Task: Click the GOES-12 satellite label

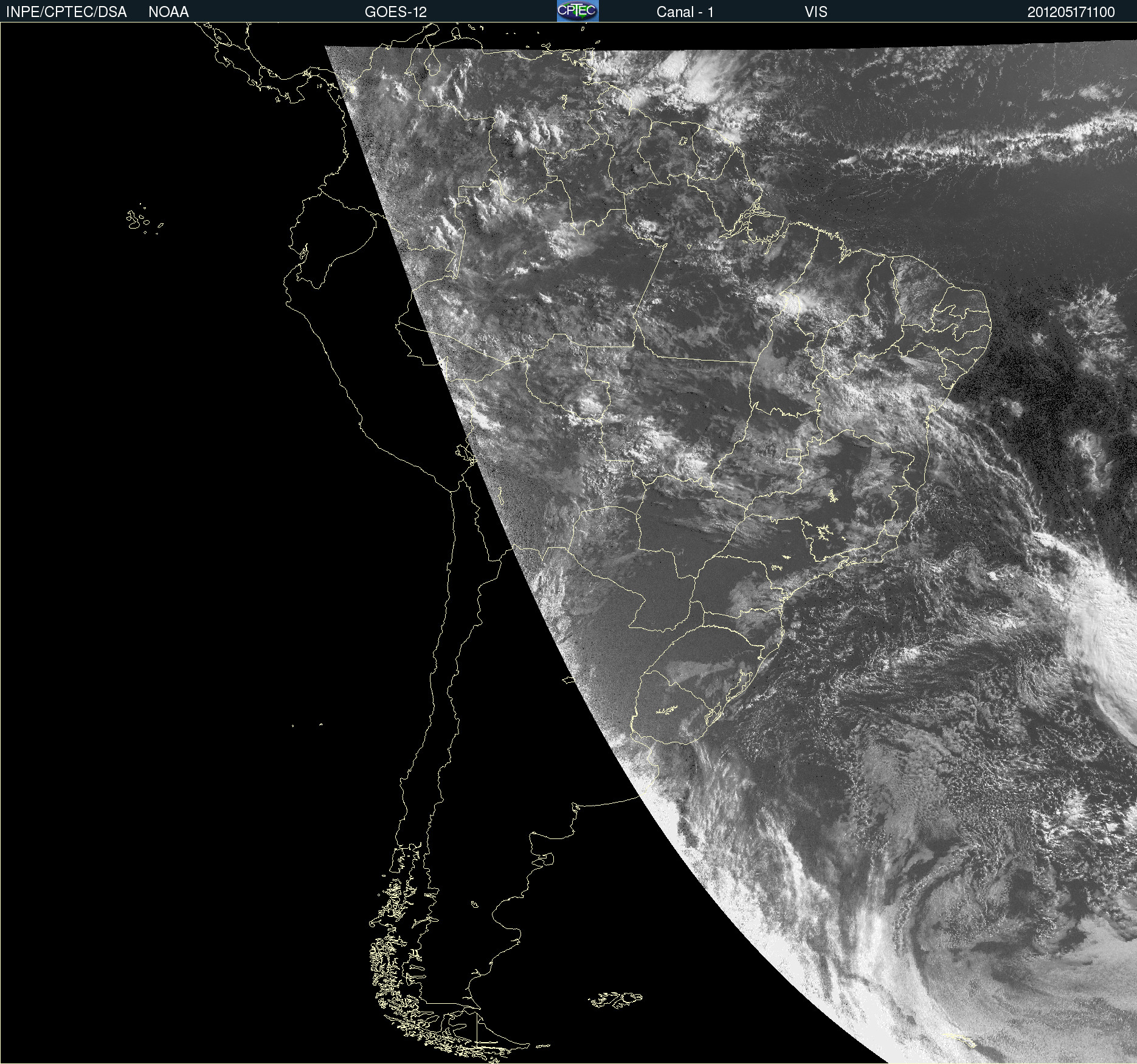Action: click(x=396, y=12)
